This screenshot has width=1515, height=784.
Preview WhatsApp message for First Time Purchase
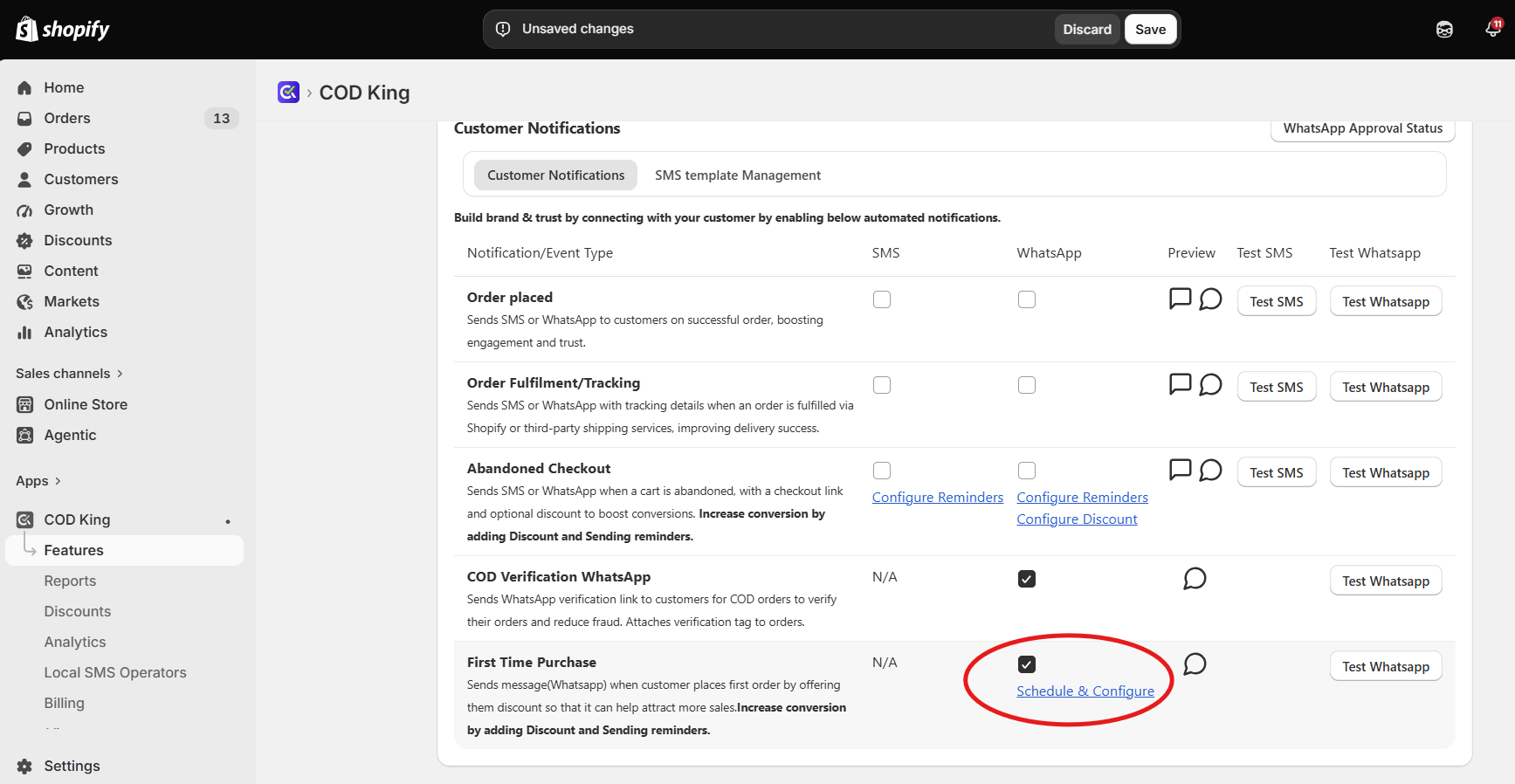click(1195, 664)
